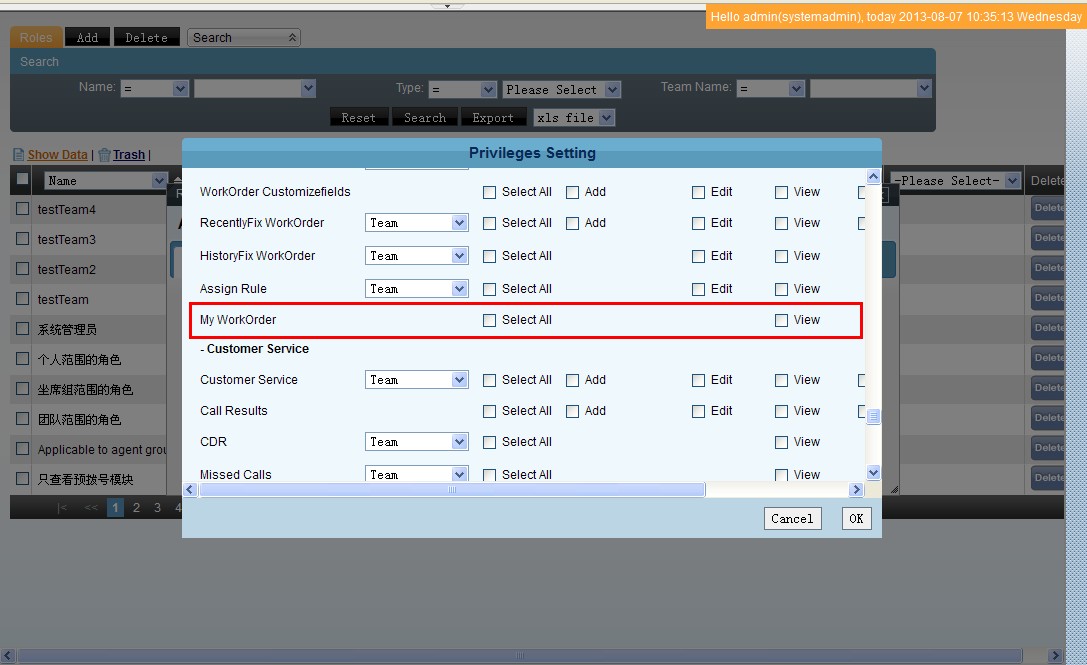Click the dialog's scroll down arrow
The height and width of the screenshot is (665, 1087).
(873, 473)
